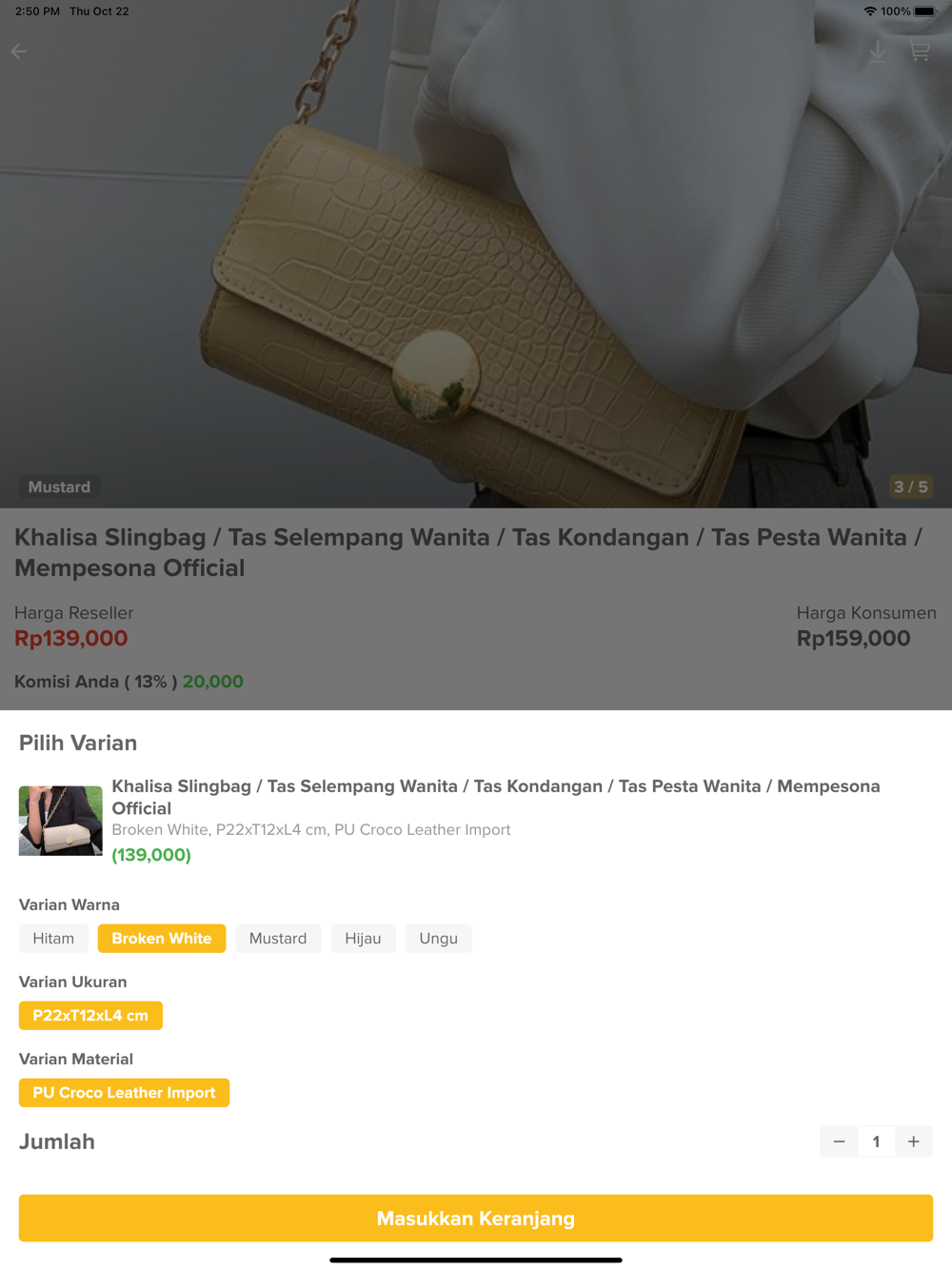Tap the download image icon
The height and width of the screenshot is (1270, 952).
(x=878, y=51)
